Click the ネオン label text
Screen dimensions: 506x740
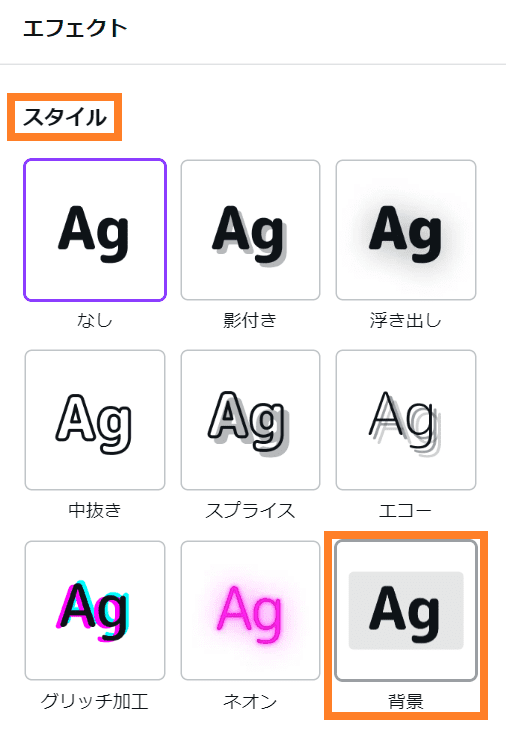(x=250, y=701)
